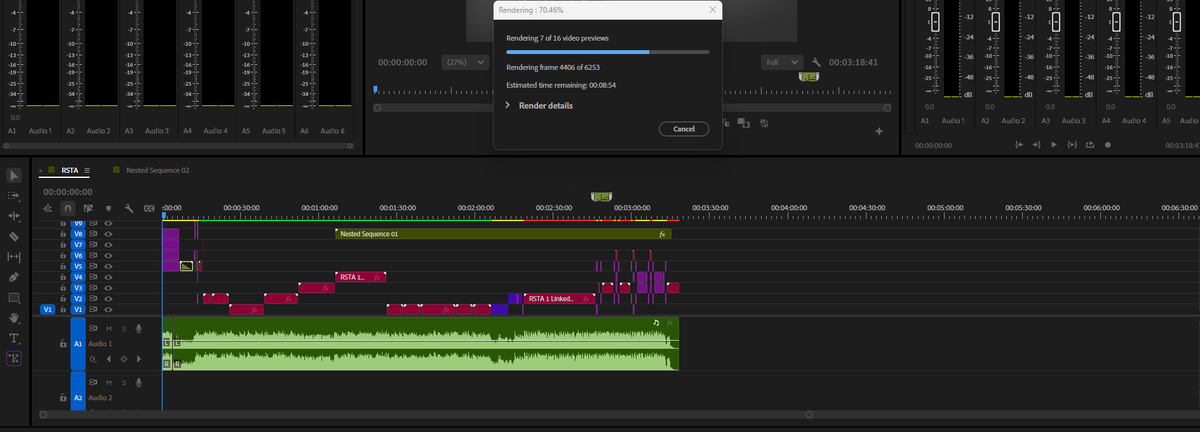Toggle Snap in Timeline magnet icon

pyautogui.click(x=68, y=208)
